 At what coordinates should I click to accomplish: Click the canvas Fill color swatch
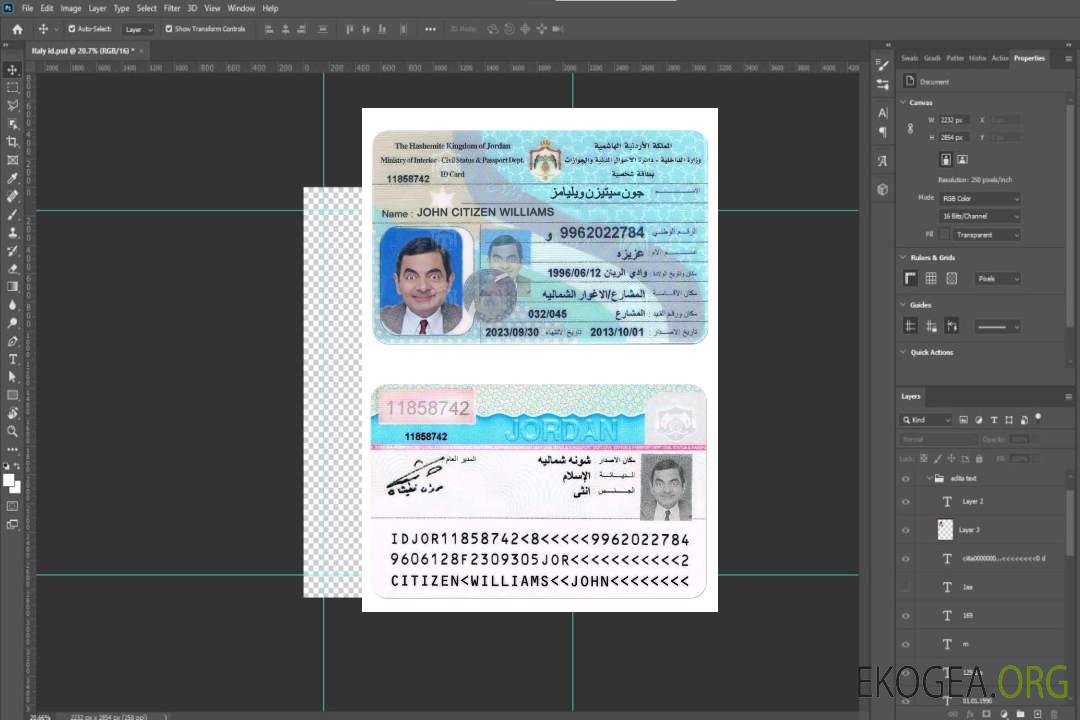(x=945, y=235)
